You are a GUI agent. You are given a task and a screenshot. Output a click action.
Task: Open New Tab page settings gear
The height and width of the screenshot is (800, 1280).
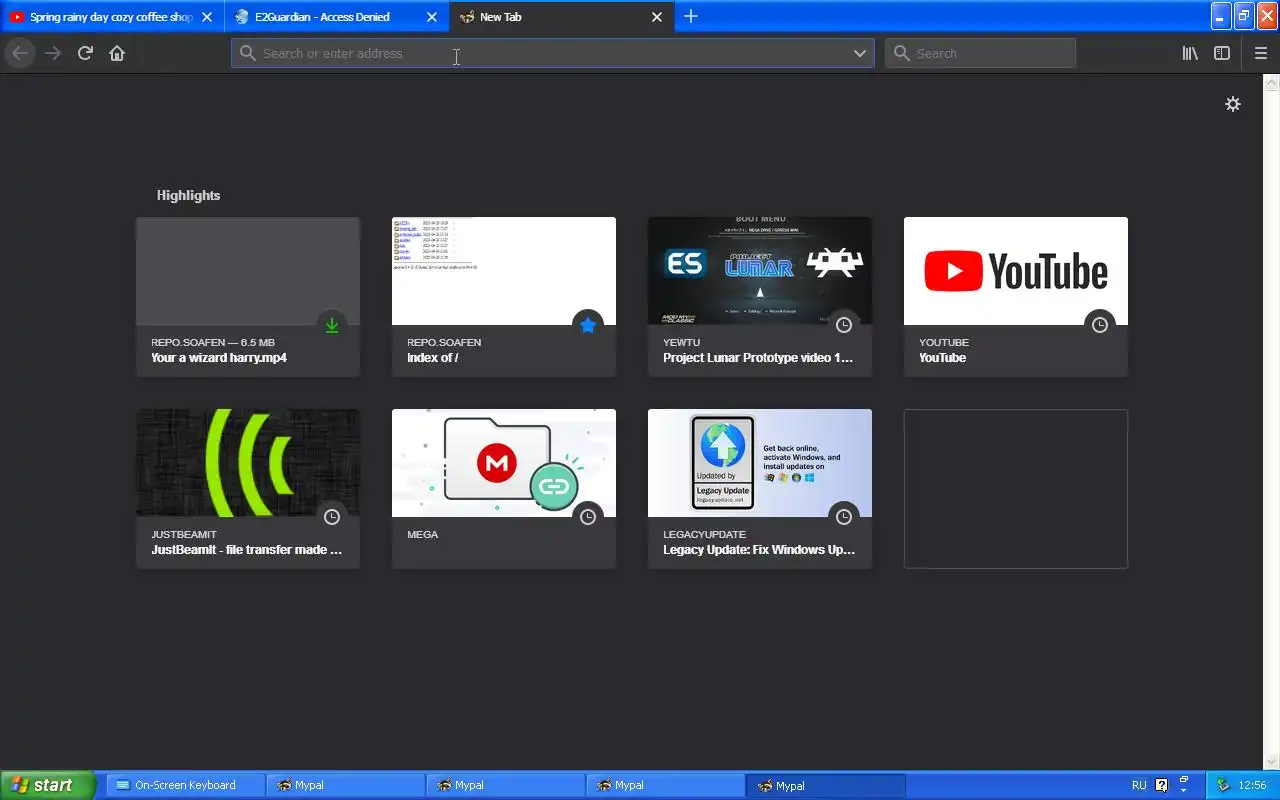click(x=1233, y=104)
